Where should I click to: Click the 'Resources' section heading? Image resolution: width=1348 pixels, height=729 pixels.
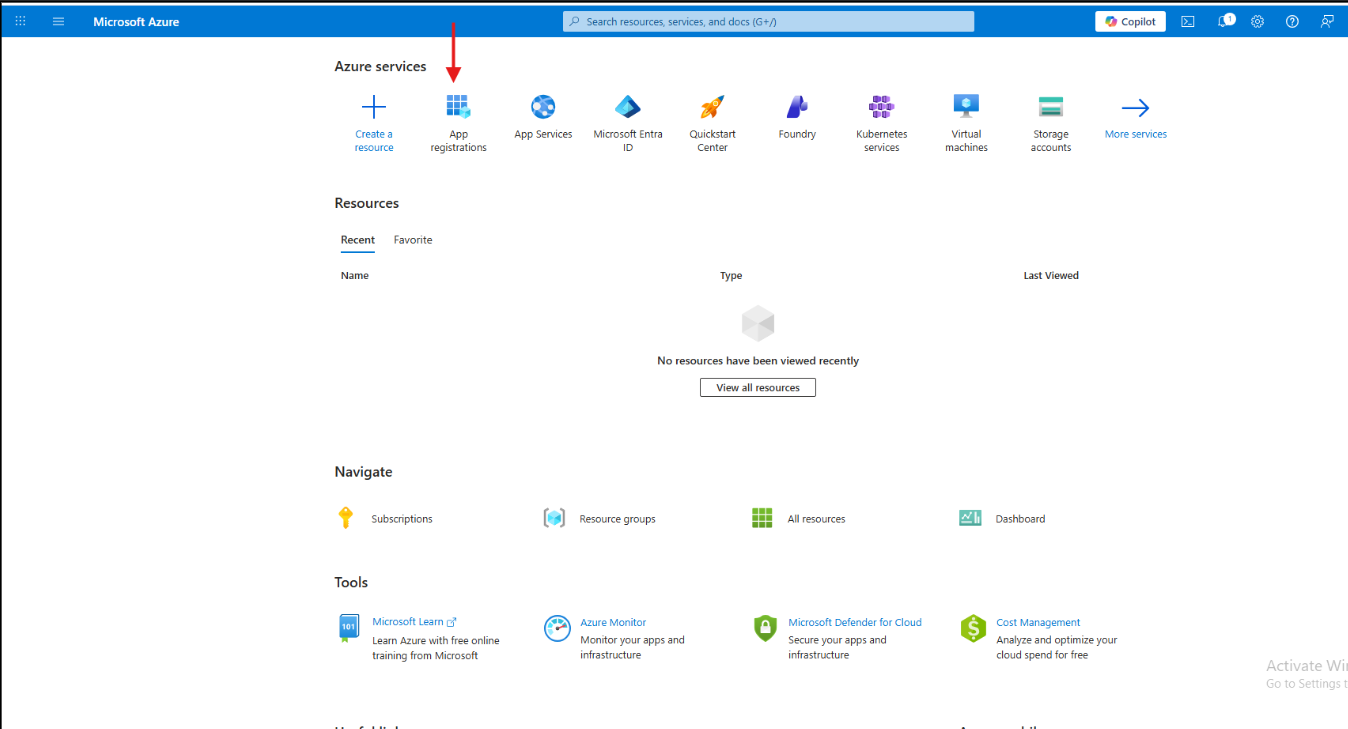click(x=367, y=203)
